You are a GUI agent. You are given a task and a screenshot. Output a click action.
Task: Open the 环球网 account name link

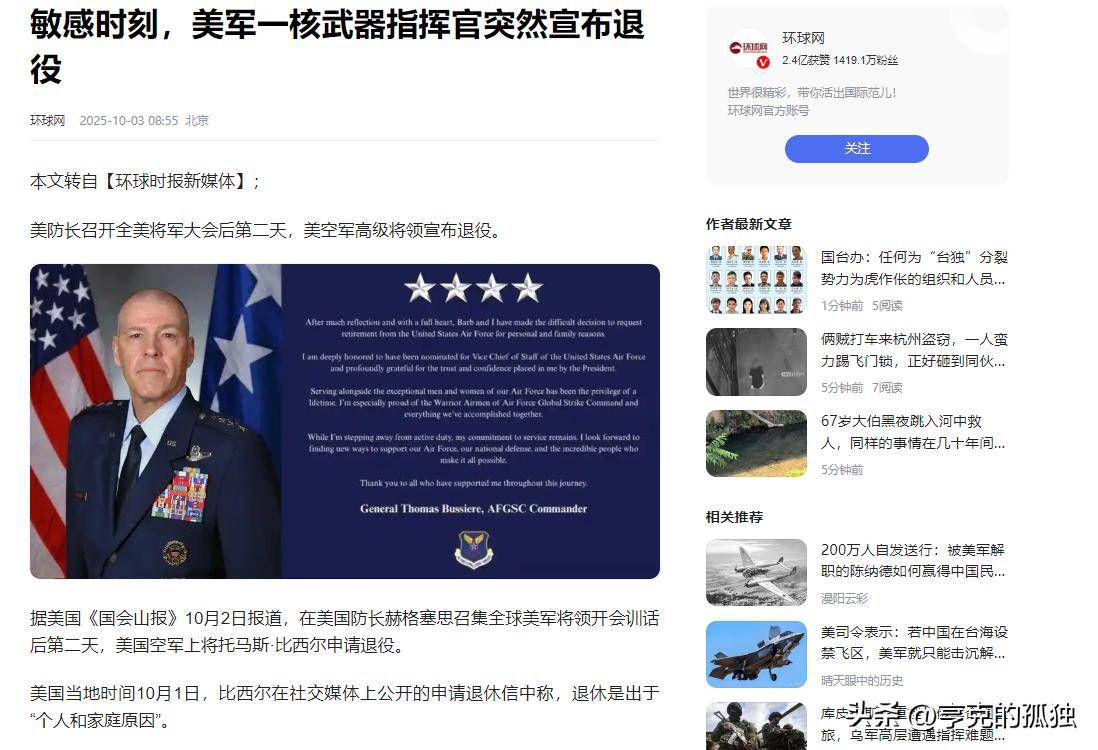[x=803, y=38]
